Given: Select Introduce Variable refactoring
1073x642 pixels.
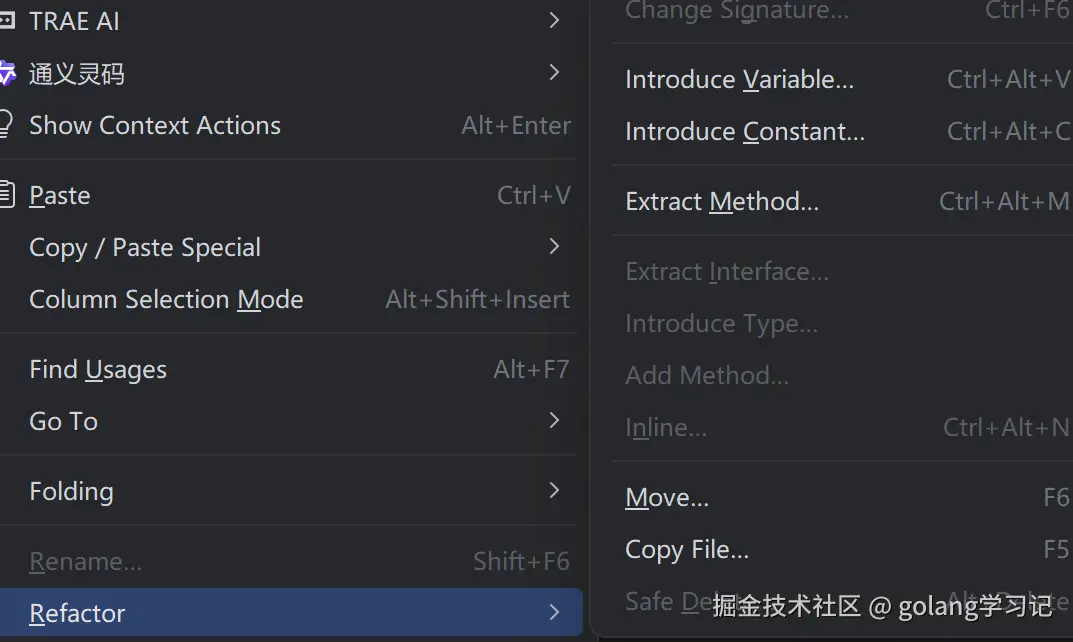Looking at the screenshot, I should (x=739, y=79).
